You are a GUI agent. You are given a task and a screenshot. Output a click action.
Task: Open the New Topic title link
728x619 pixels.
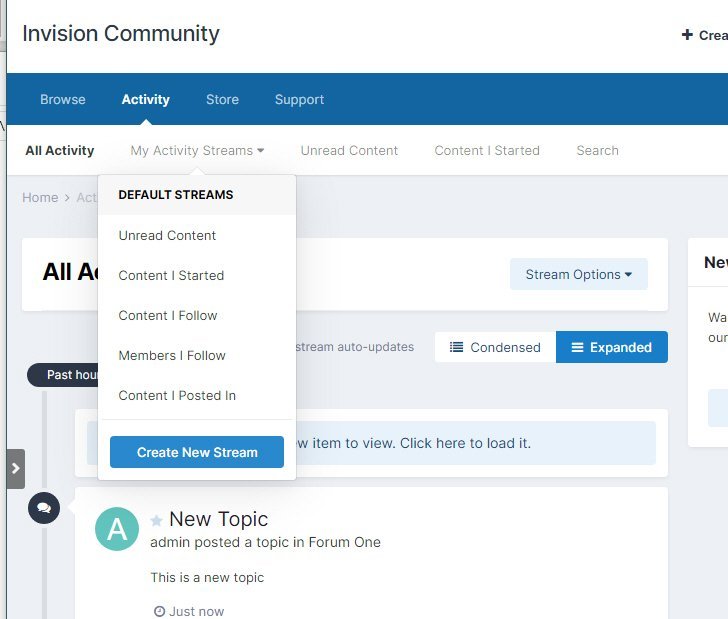pyautogui.click(x=218, y=519)
